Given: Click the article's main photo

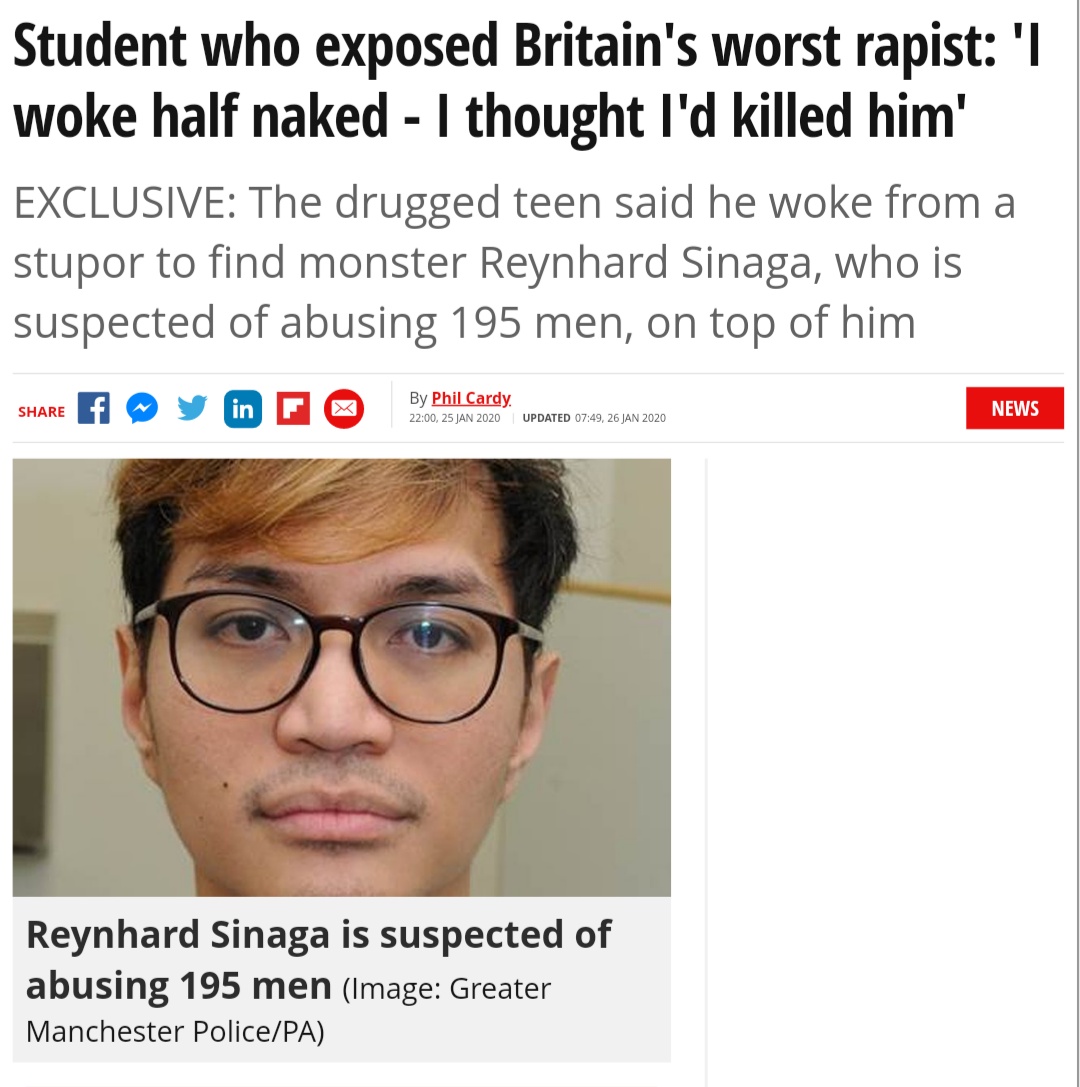Looking at the screenshot, I should 342,677.
